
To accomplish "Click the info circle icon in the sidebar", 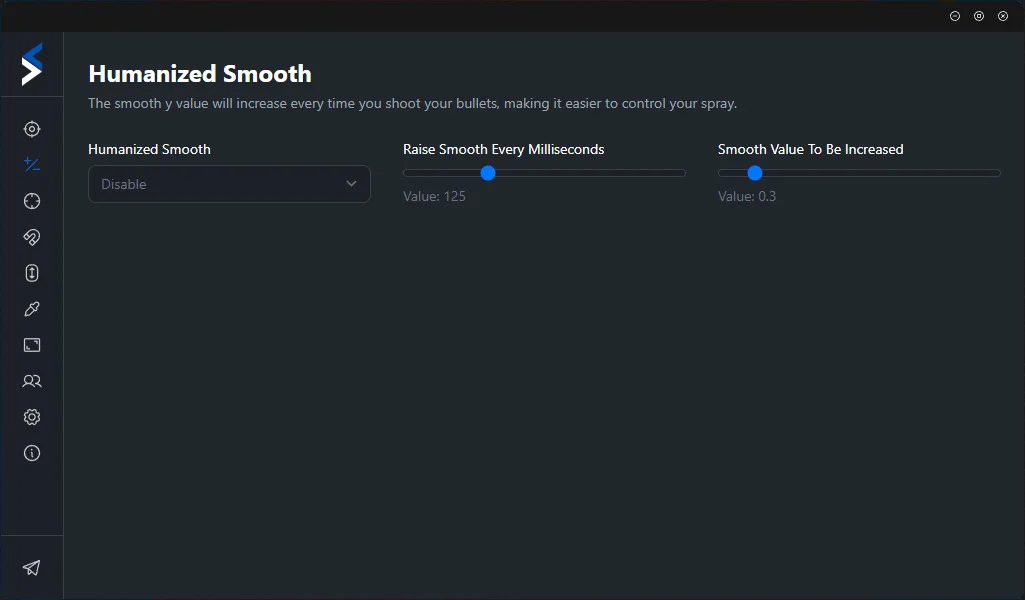I will [x=32, y=453].
